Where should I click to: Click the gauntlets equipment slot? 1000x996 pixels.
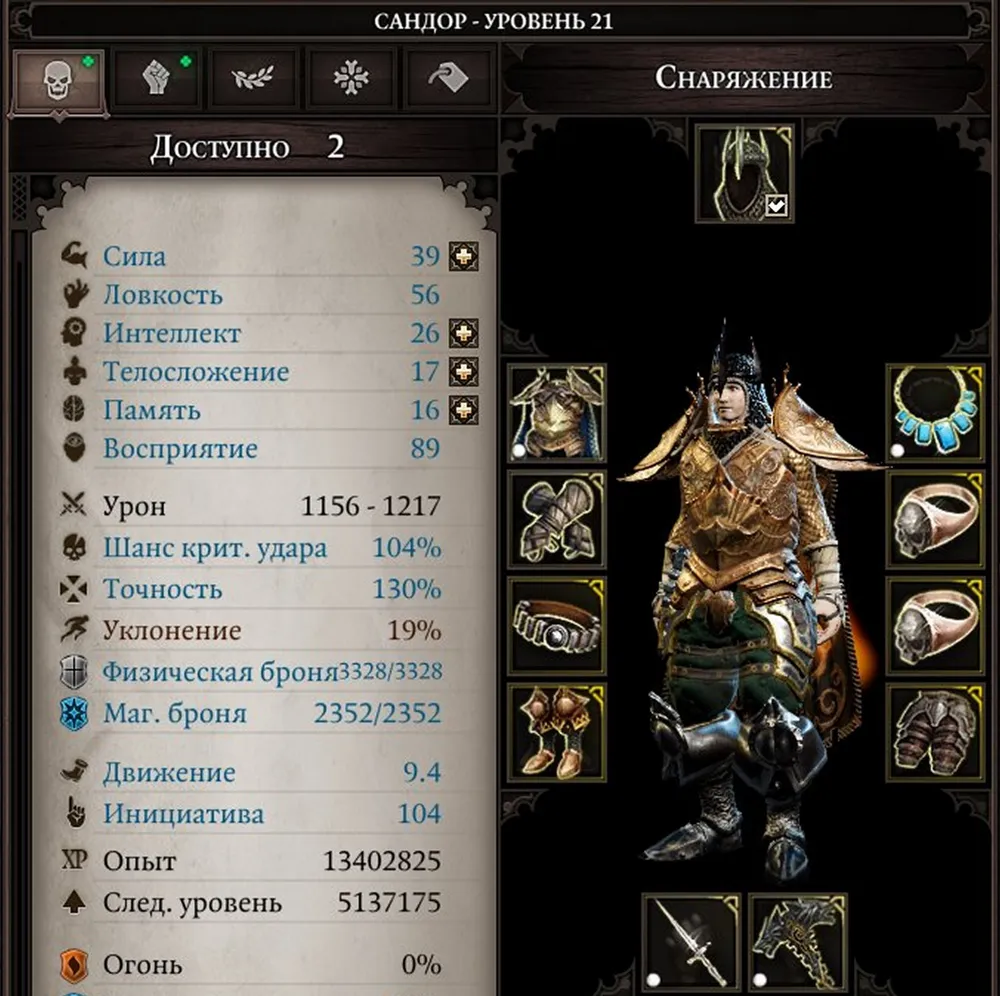click(x=557, y=520)
